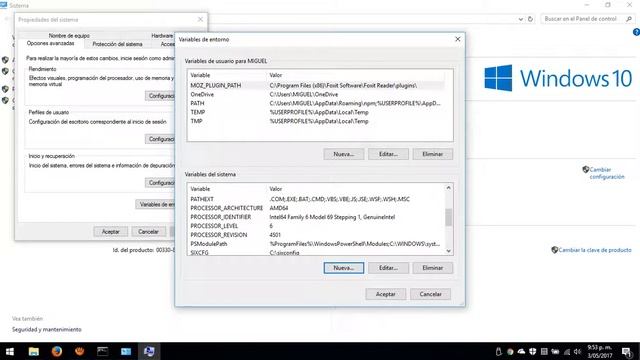Viewport: 640px width, 360px height.
Task: Open Cambiar la clave de producto link
Action: coord(595,250)
